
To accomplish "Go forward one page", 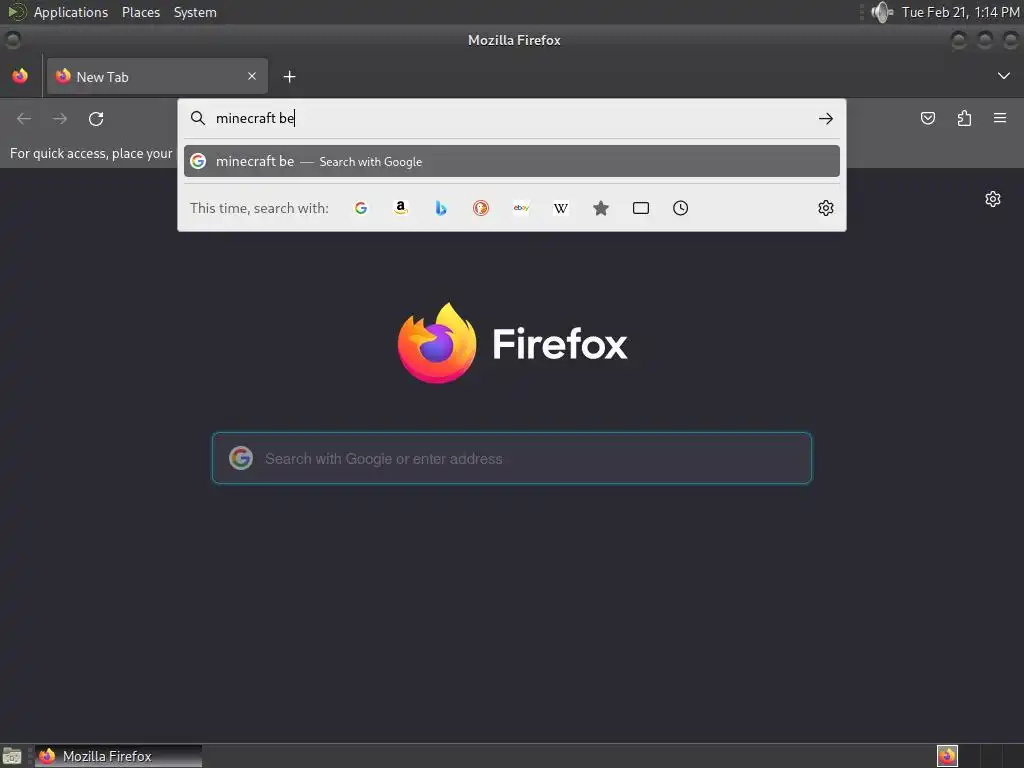I will 59,119.
